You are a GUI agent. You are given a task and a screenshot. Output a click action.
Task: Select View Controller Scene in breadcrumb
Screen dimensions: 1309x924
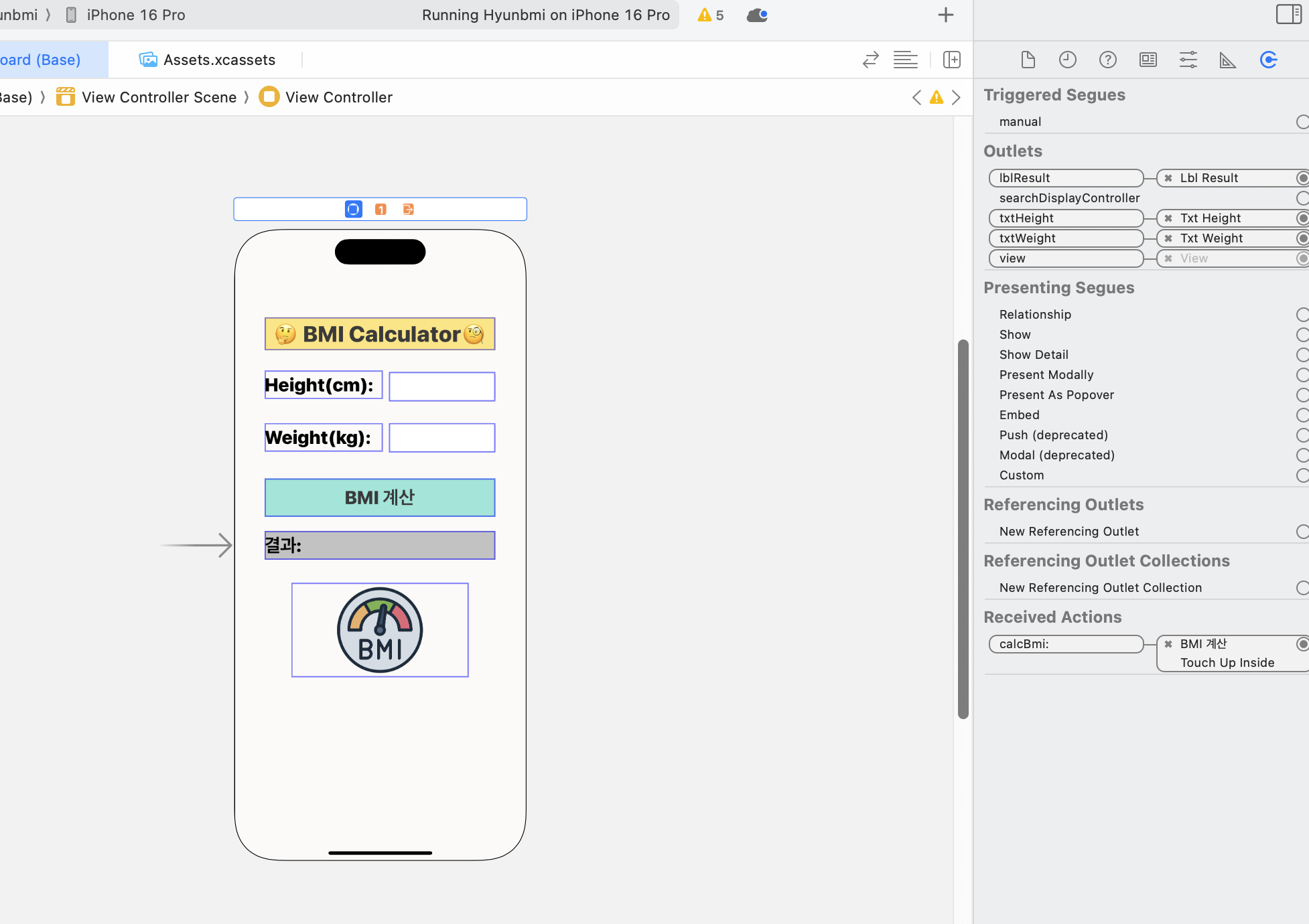pyautogui.click(x=159, y=97)
